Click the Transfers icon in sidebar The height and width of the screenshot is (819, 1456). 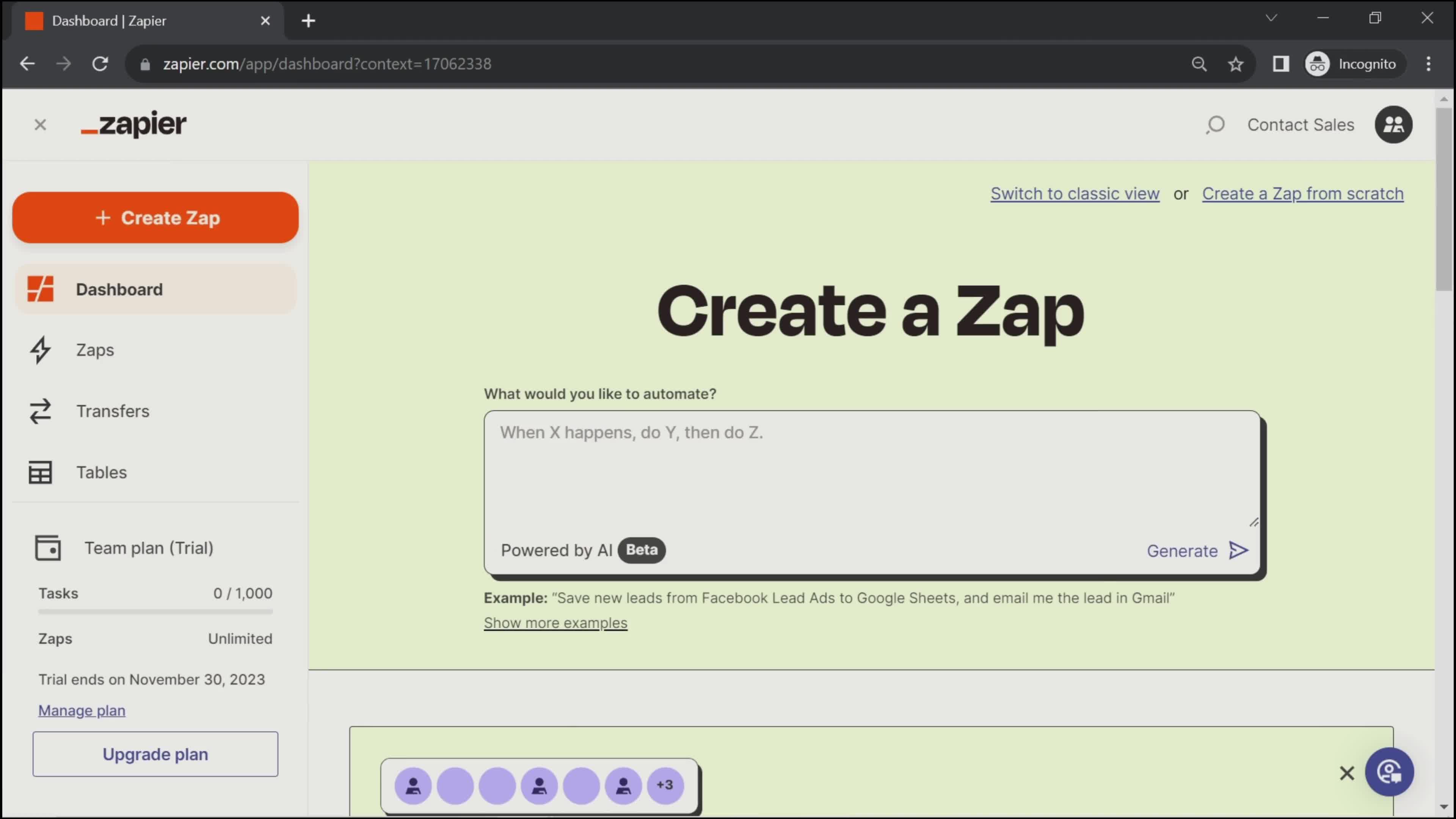click(40, 411)
